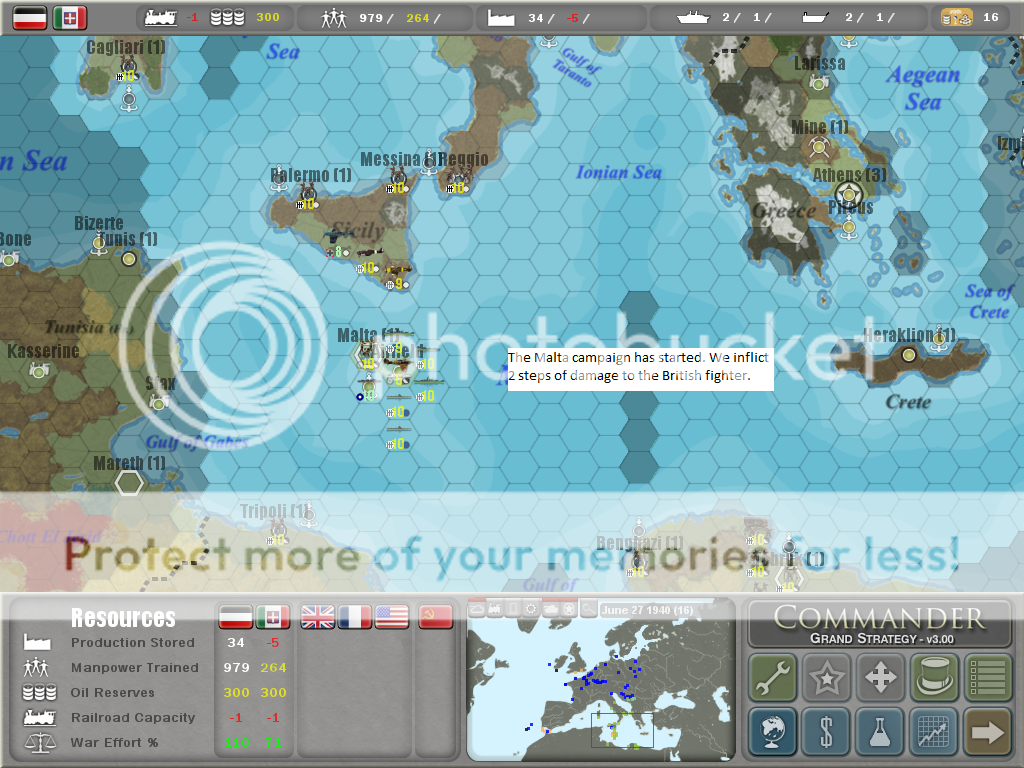Toggle weather overlay on the minimap toolbar
Screen dimensions: 1024x768
[x=477, y=609]
